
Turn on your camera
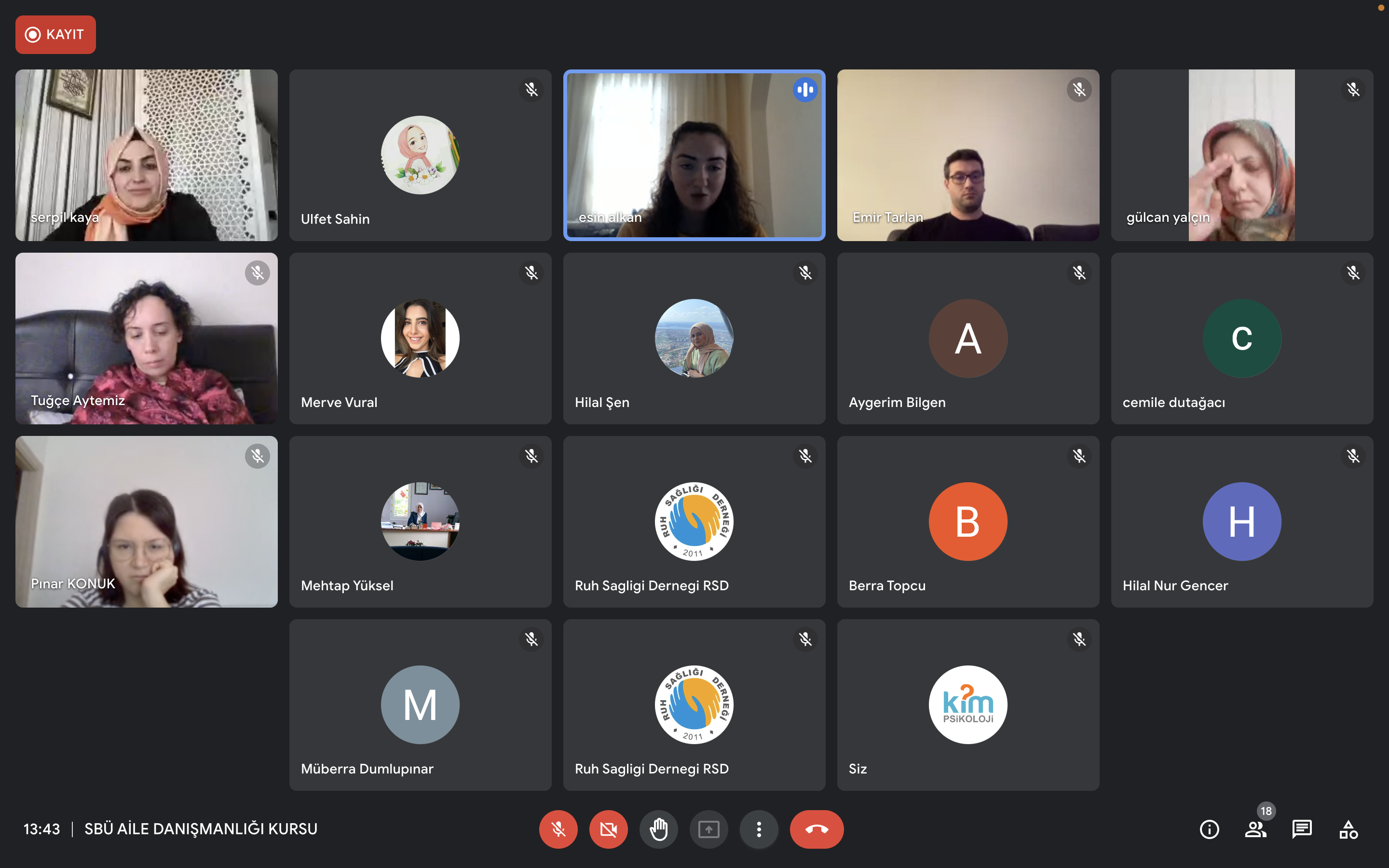point(608,829)
